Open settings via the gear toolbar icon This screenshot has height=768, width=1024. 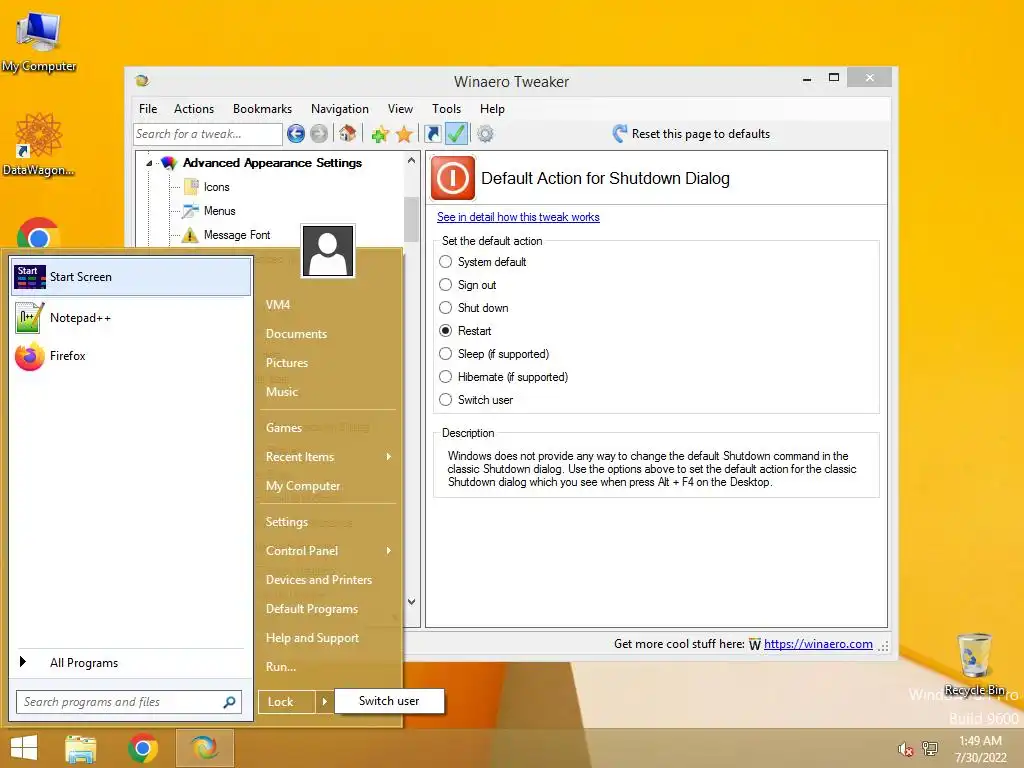485,134
